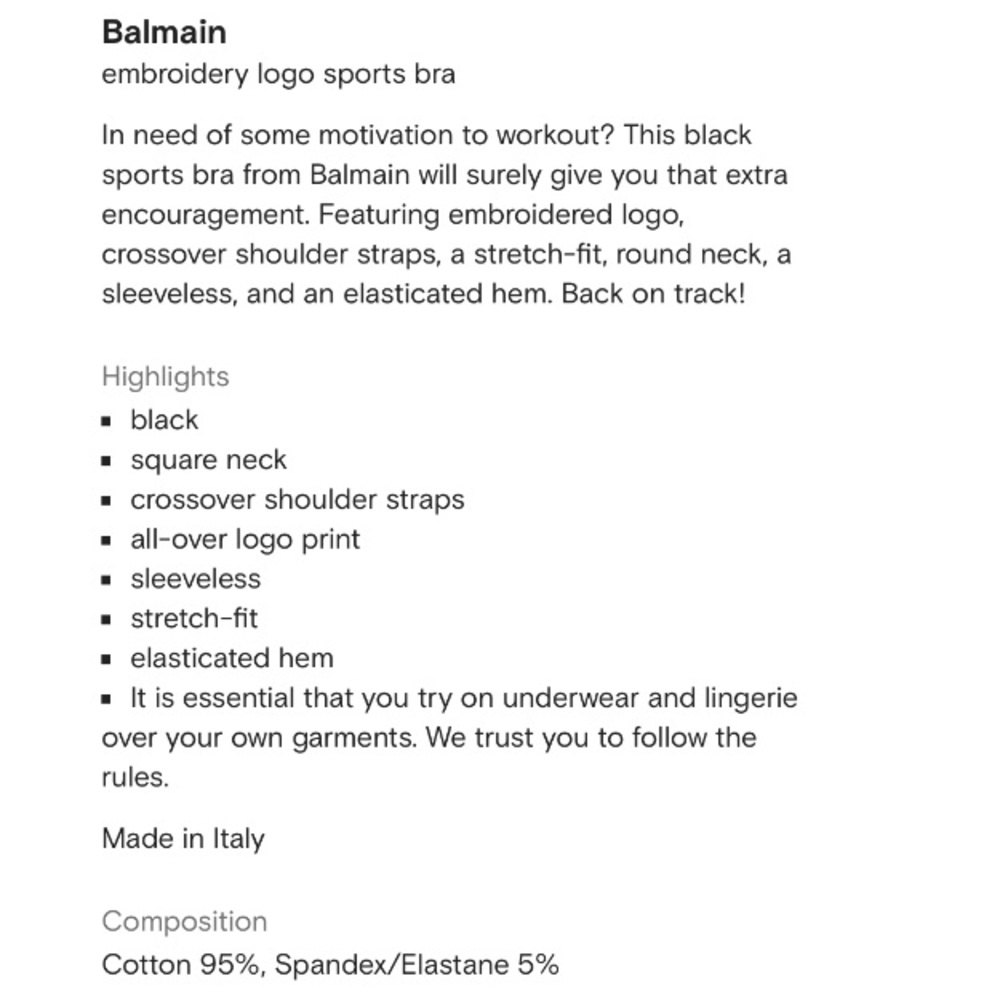Screen dimensions: 1000x1000
Task: Click the 'black' highlight bullet
Action: (165, 420)
